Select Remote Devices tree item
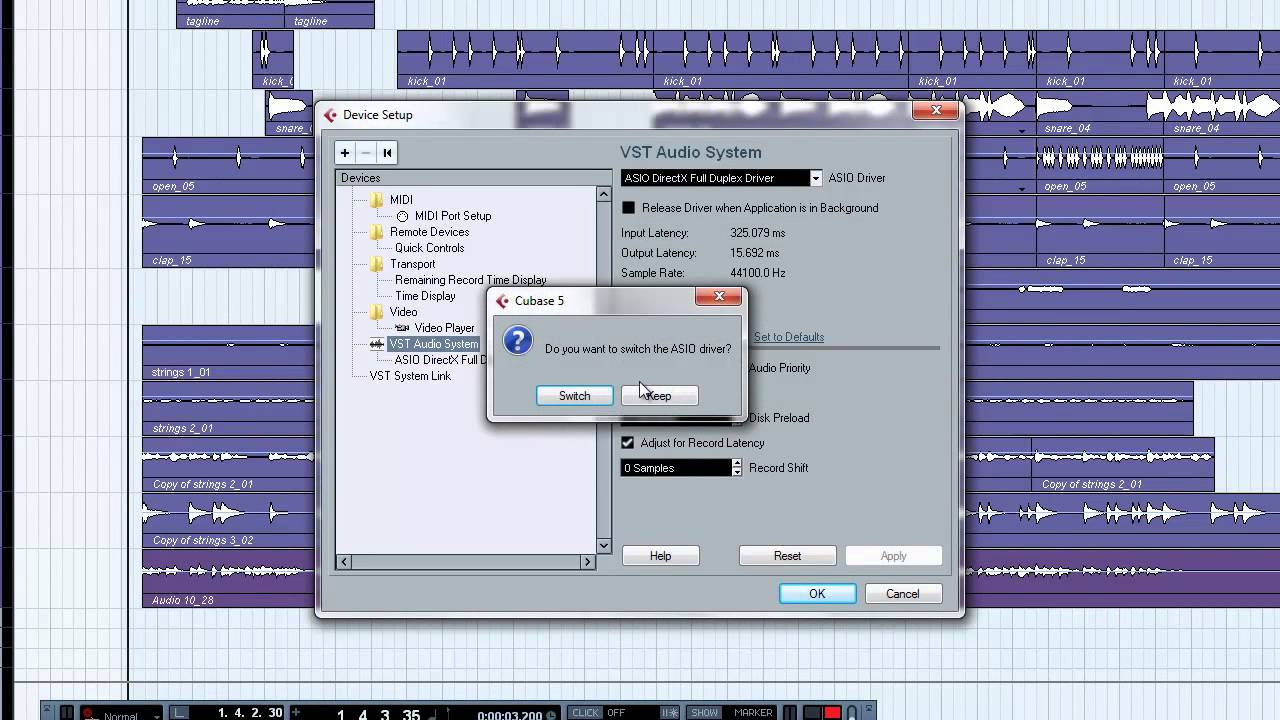The width and height of the screenshot is (1280, 720). point(429,232)
